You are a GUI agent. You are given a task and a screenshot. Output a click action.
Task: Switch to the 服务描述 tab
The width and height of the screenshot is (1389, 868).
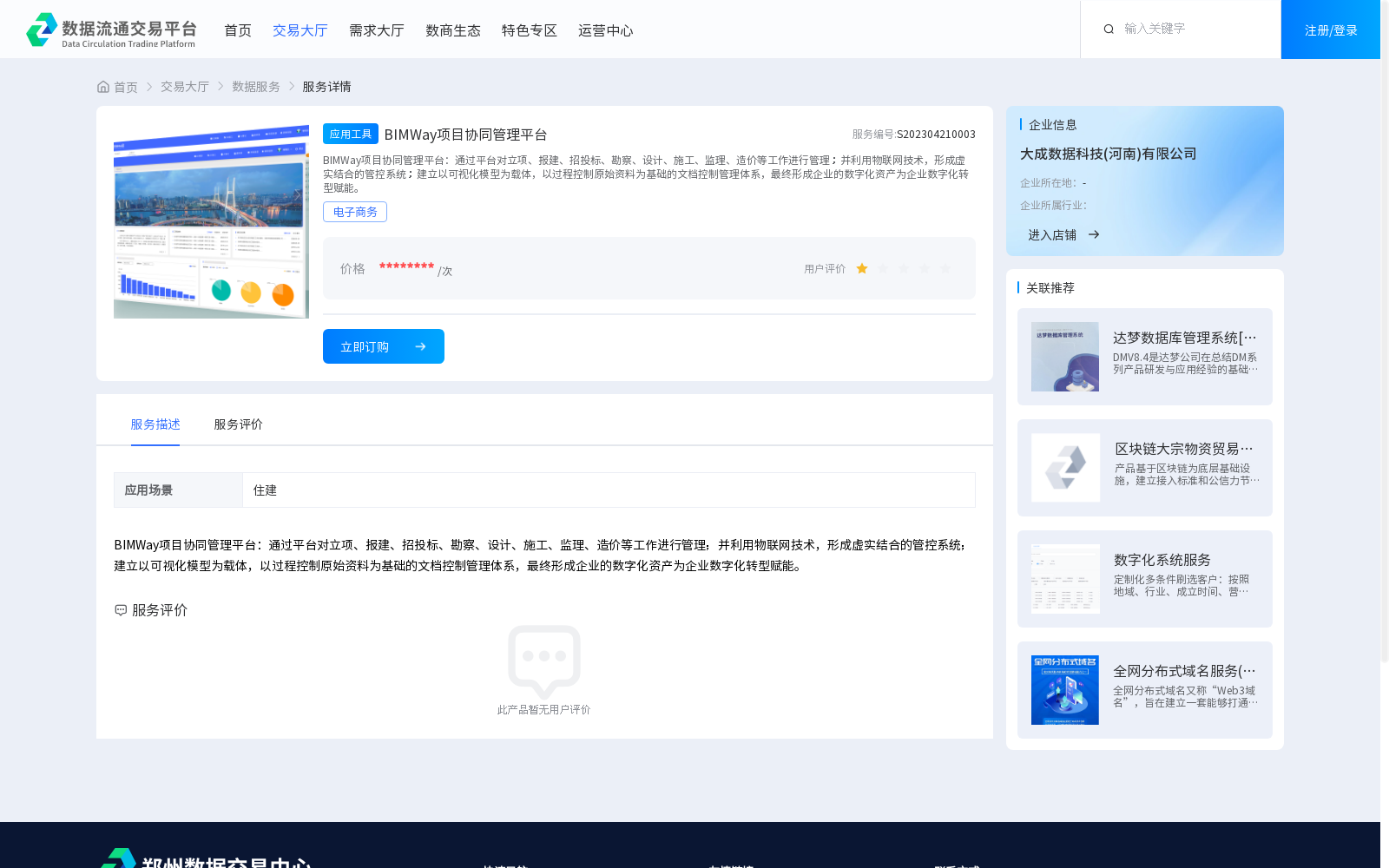155,424
